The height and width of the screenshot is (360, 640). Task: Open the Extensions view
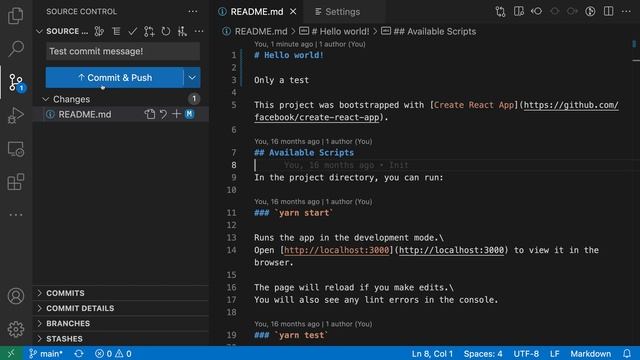click(x=16, y=182)
